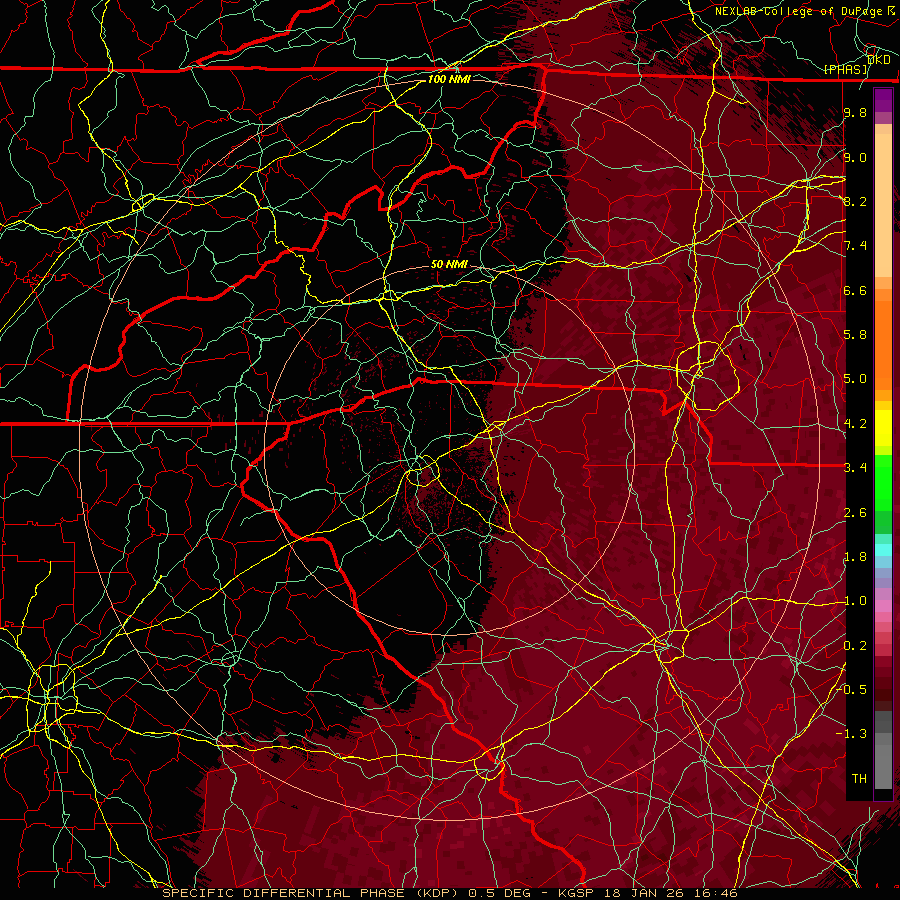
Task: Click the 0.2 value on the scale
Action: (855, 646)
